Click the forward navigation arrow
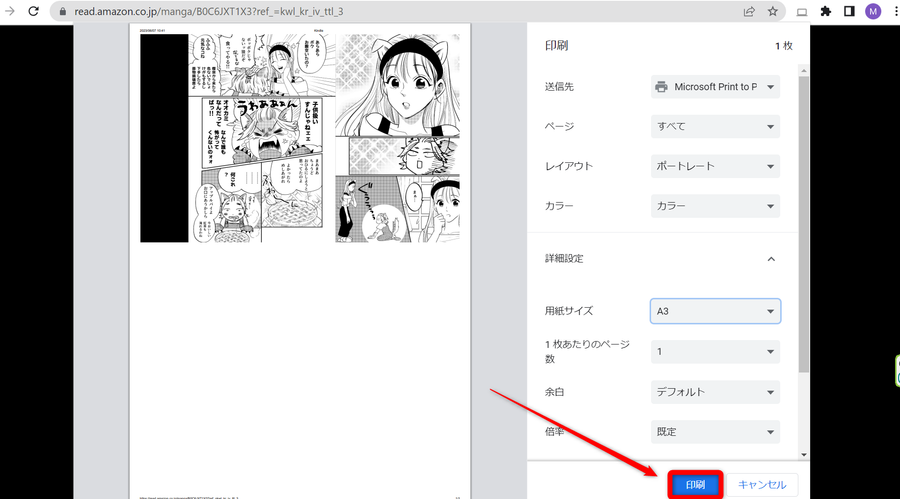900x499 pixels. click(10, 11)
